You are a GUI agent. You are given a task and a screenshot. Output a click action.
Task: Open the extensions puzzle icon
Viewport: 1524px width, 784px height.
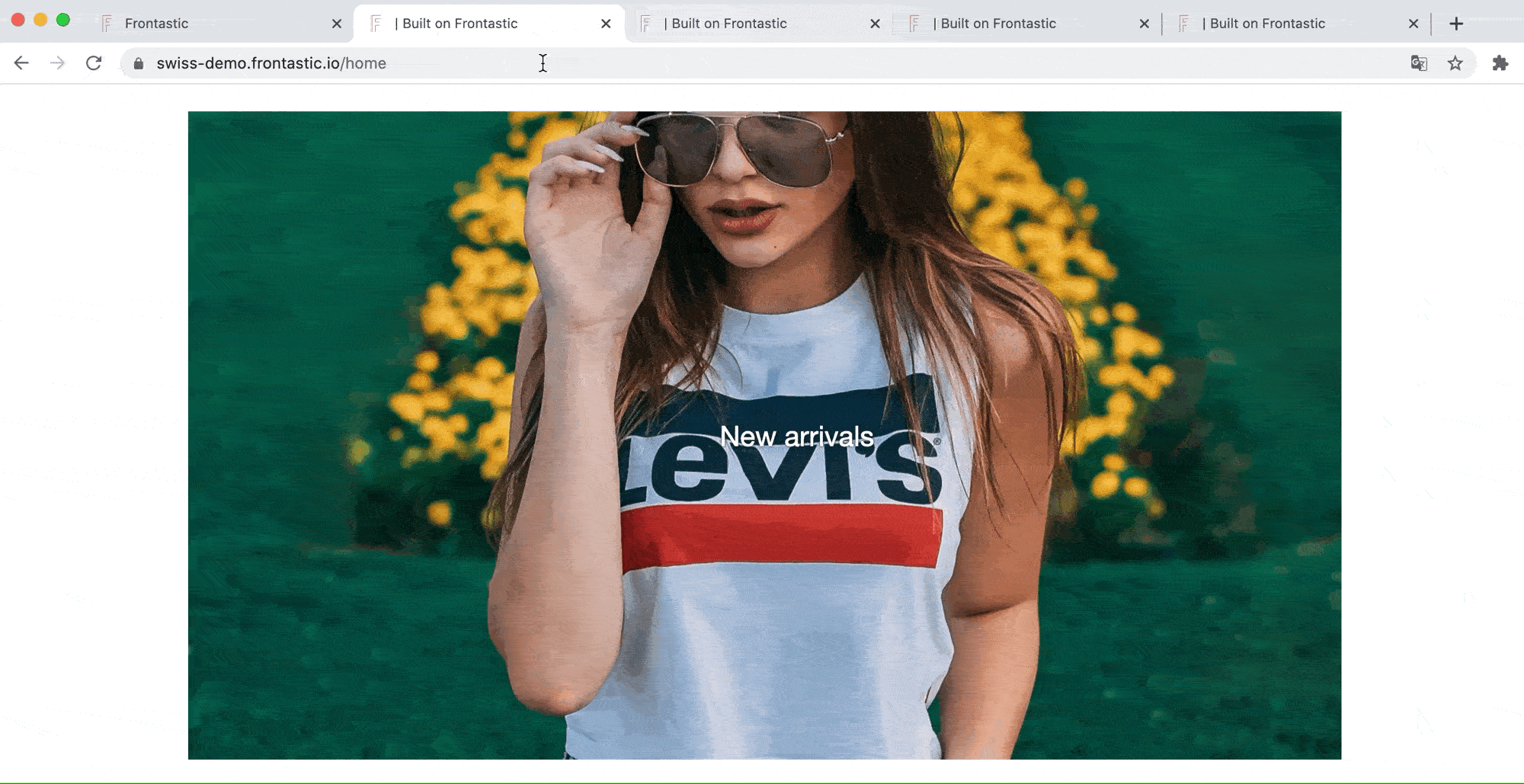1500,63
